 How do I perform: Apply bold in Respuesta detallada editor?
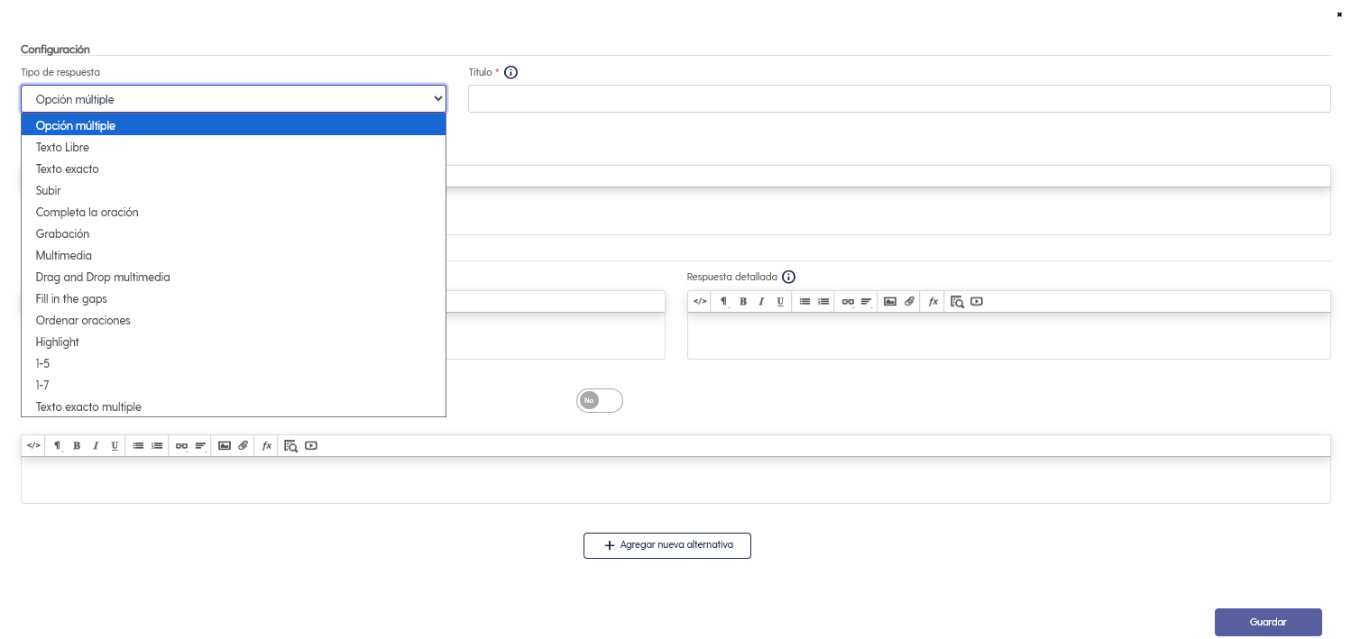pos(743,301)
